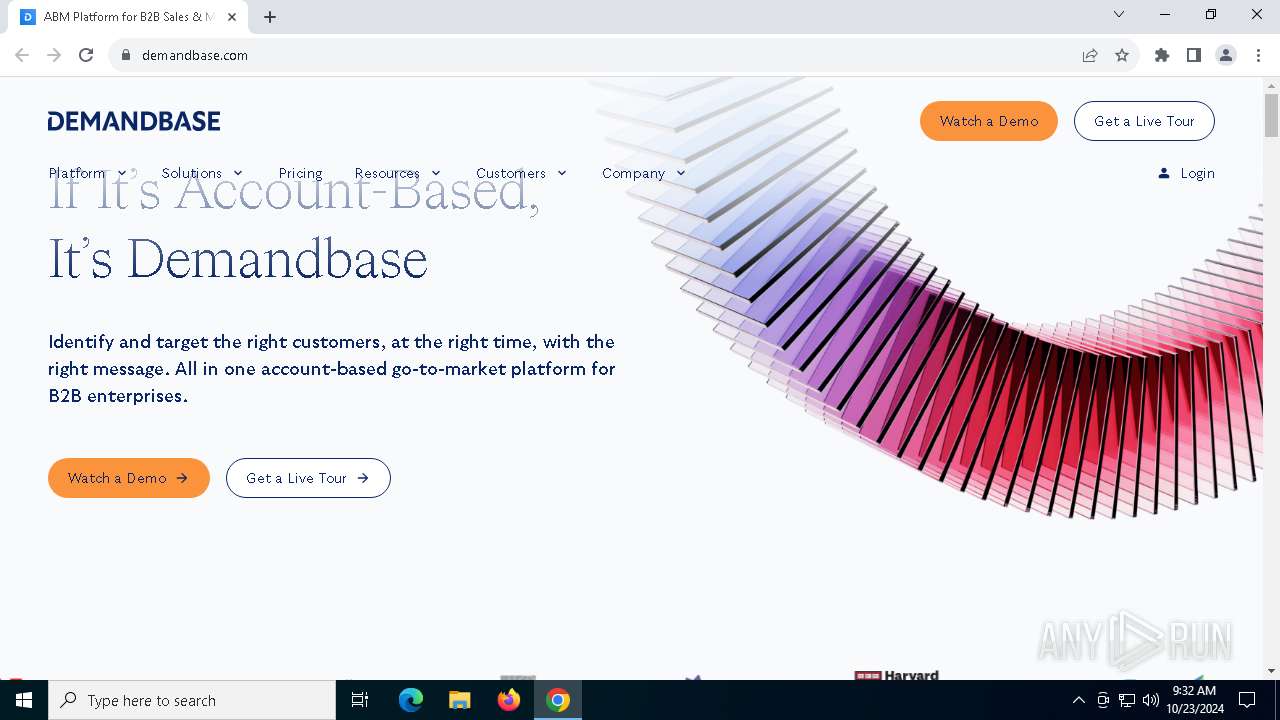The height and width of the screenshot is (720, 1280).
Task: Click the Login user icon
Action: coord(1164,173)
